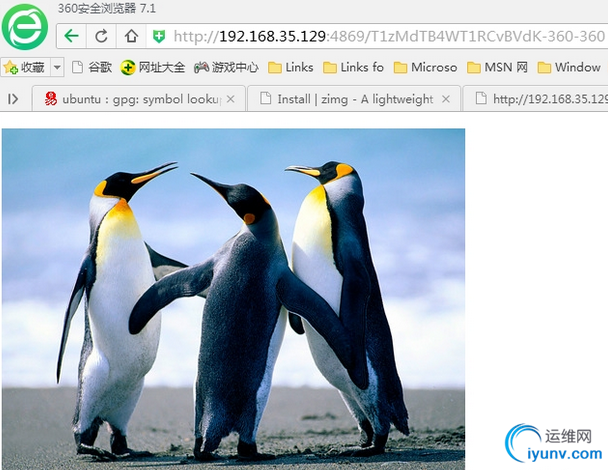Go back with the green arrow button
Viewport: 608px width, 470px height.
(x=72, y=36)
